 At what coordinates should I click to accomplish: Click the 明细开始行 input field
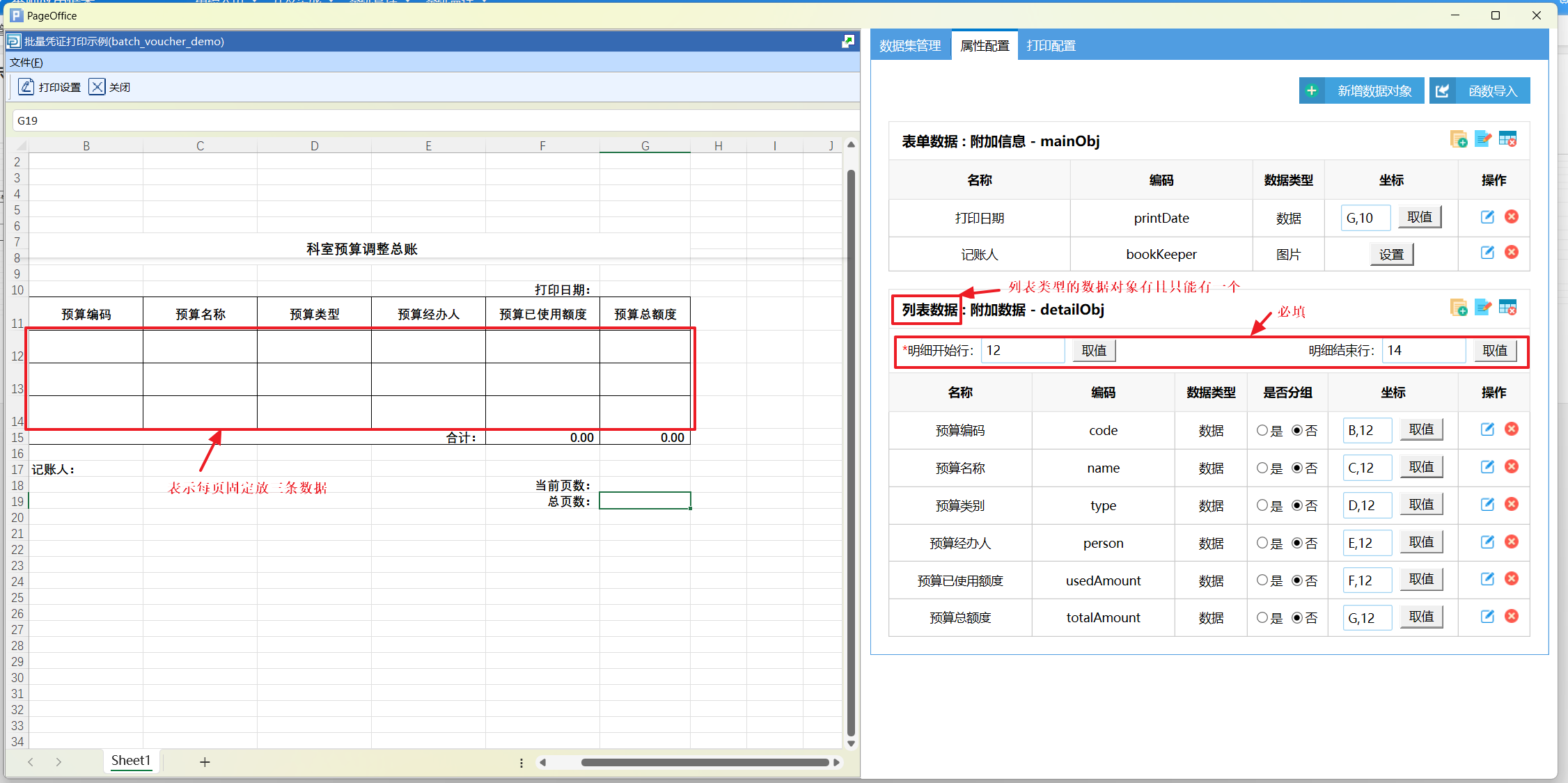[1022, 351]
